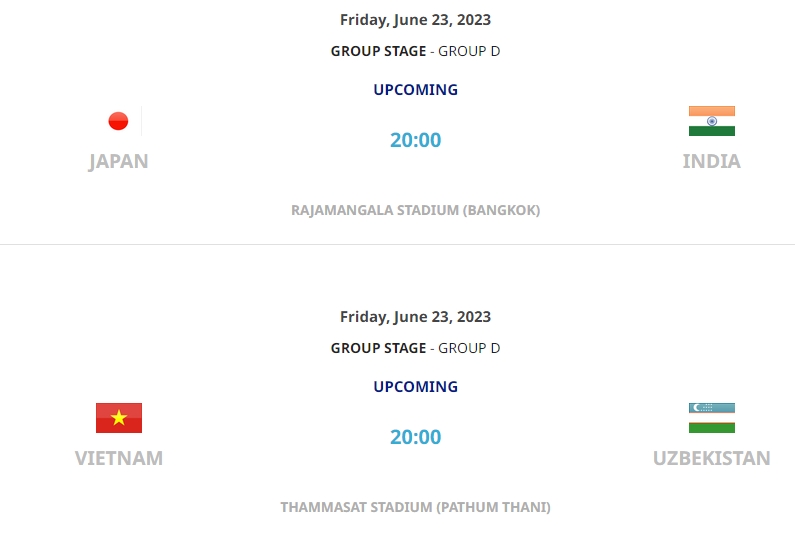Click the Uzbekistan flag icon
This screenshot has width=795, height=536.
[712, 418]
